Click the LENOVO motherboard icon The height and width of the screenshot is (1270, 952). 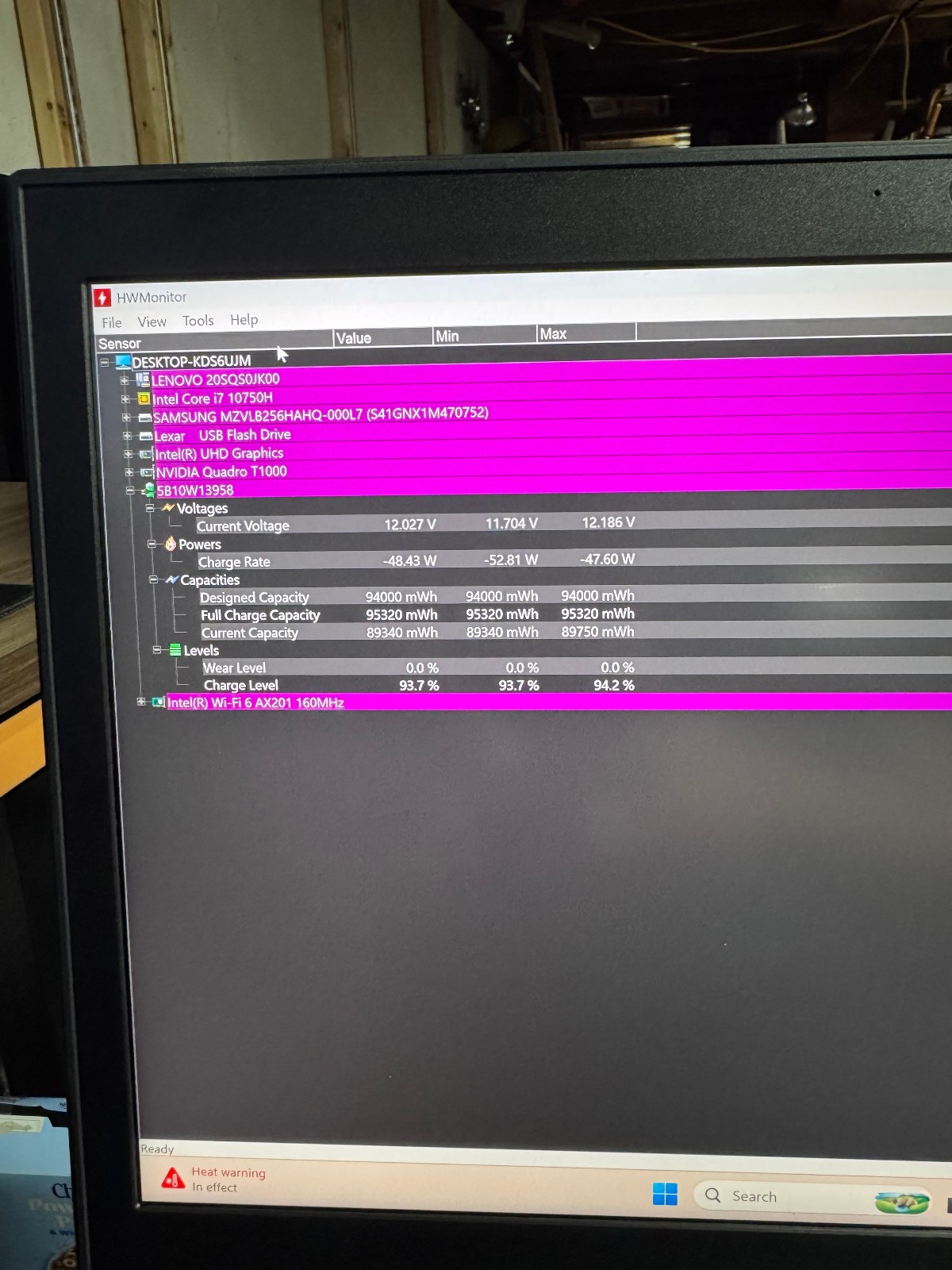click(143, 379)
